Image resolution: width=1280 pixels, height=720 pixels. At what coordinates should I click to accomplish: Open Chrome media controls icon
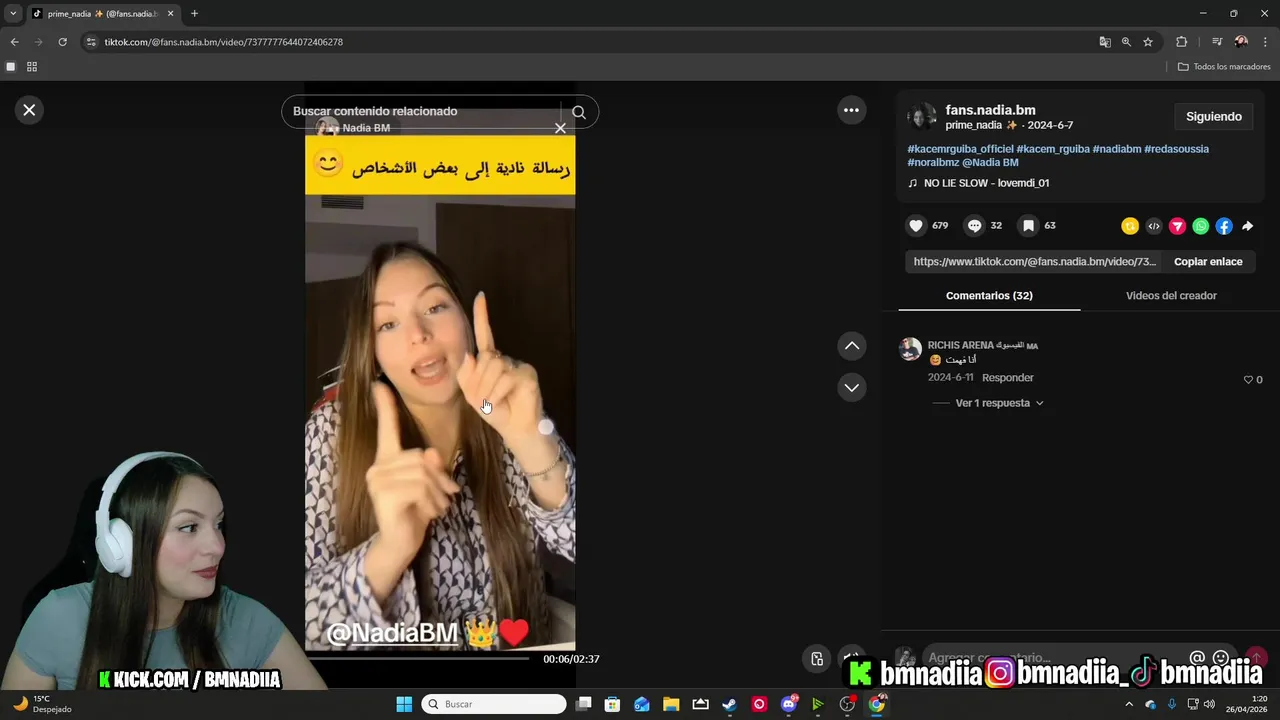[x=1217, y=42]
